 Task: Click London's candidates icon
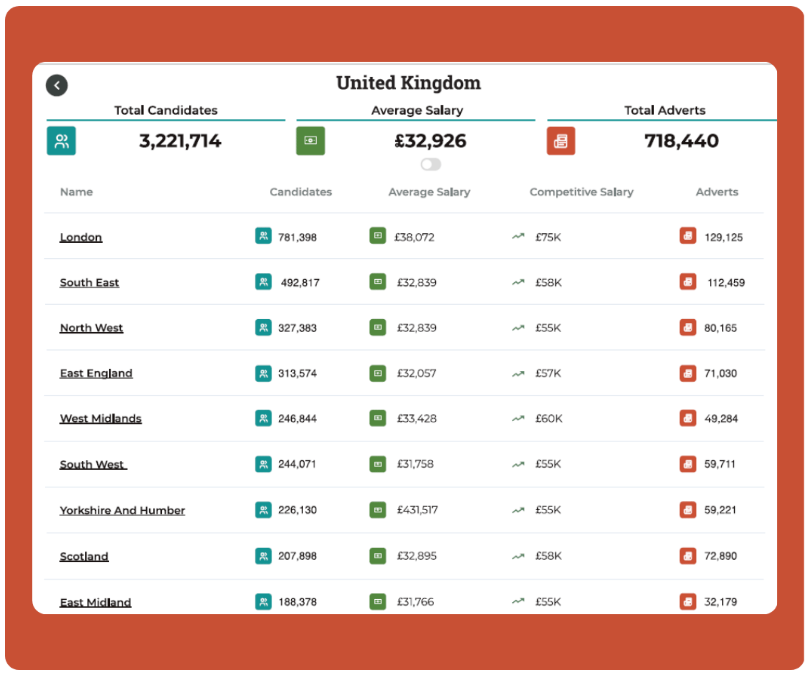coord(263,236)
